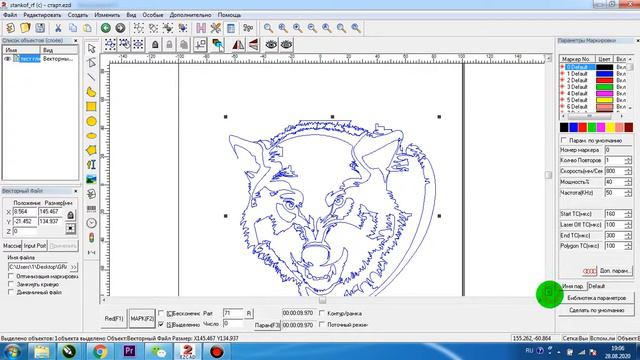
Task: Check Парам. по умолчанию checkbox
Action: coord(564,140)
